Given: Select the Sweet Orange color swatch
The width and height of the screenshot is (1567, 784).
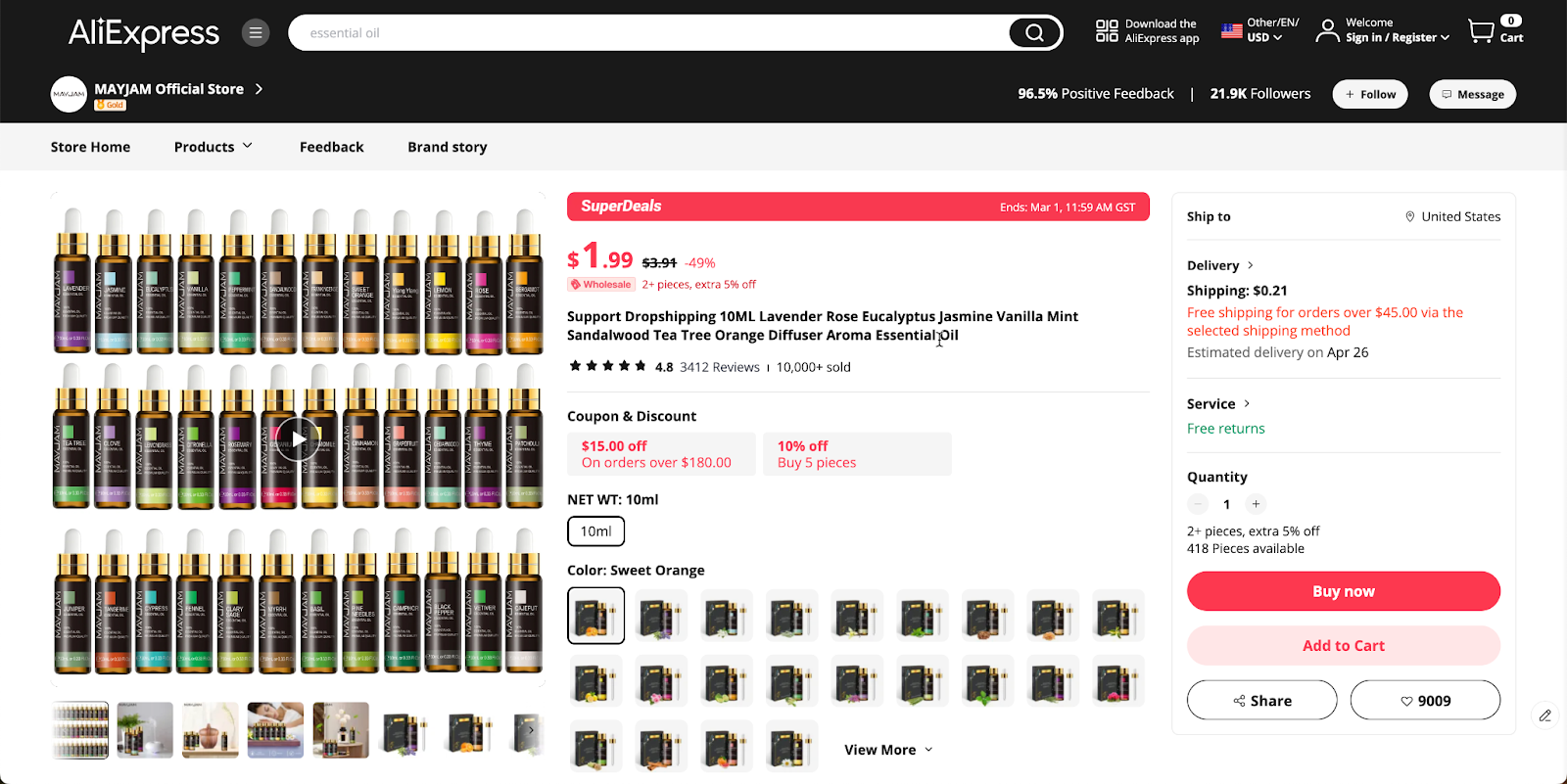Looking at the screenshot, I should 595,616.
